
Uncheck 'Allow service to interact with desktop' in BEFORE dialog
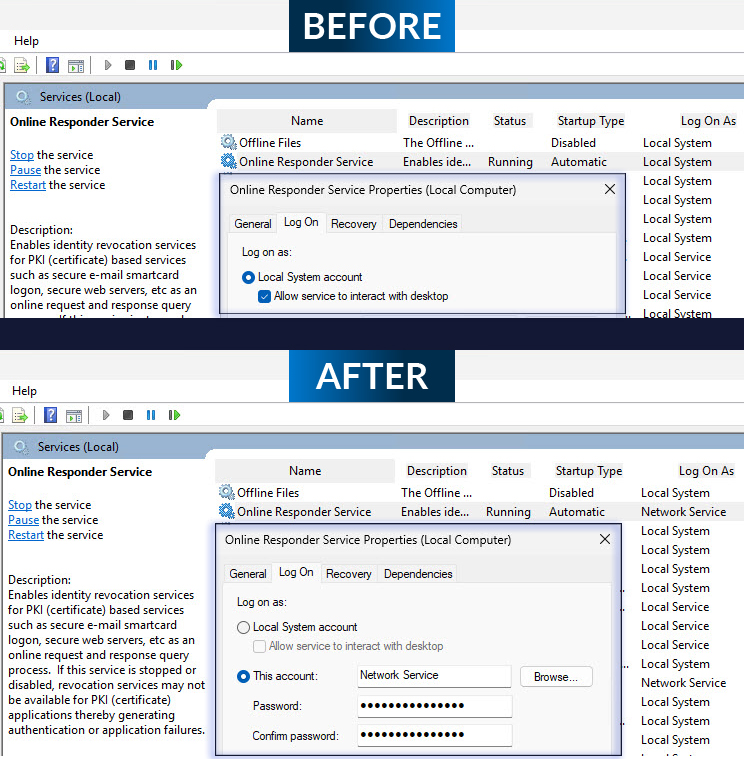coord(264,296)
